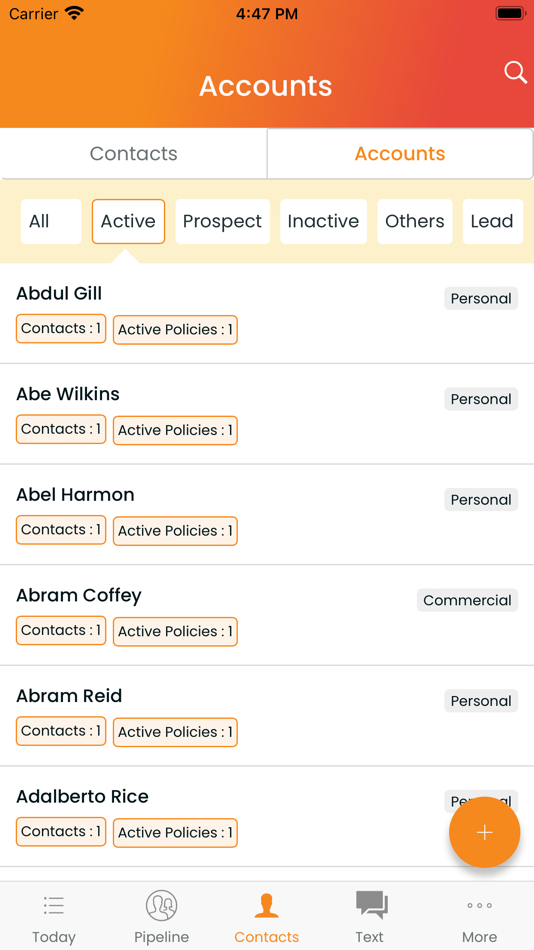Open the More ellipsis icon
The height and width of the screenshot is (950, 534).
coord(479,906)
